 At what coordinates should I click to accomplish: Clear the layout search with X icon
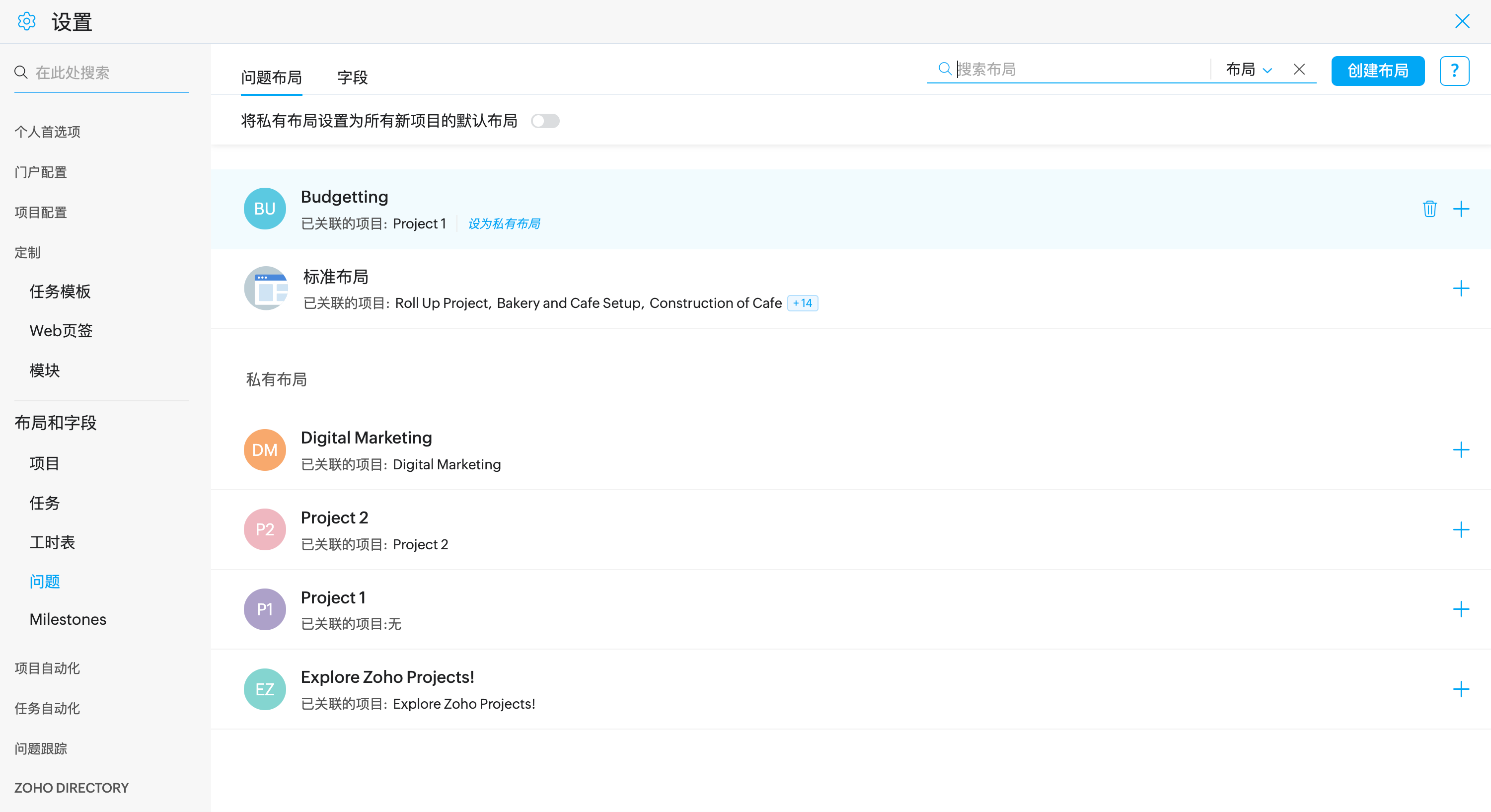[1299, 70]
